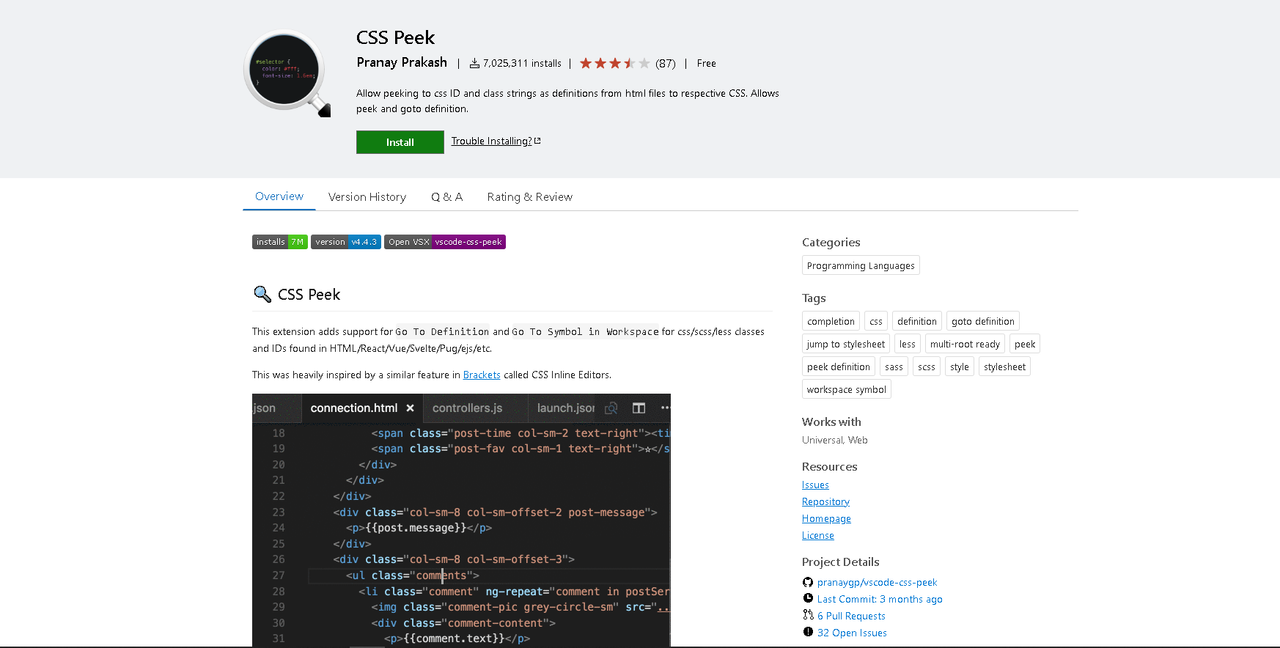1280x648 pixels.
Task: Click the version v4.4.3 badge
Action: (346, 242)
